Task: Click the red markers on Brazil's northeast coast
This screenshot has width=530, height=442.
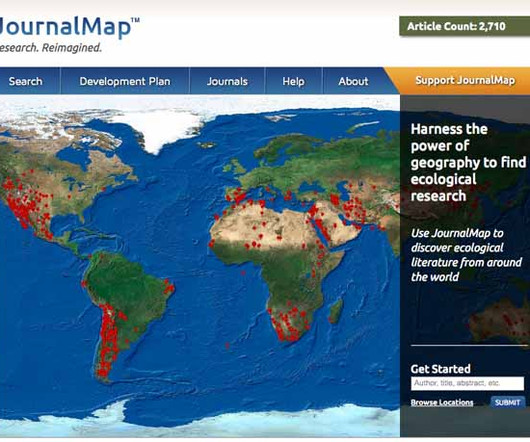Action: [169, 287]
